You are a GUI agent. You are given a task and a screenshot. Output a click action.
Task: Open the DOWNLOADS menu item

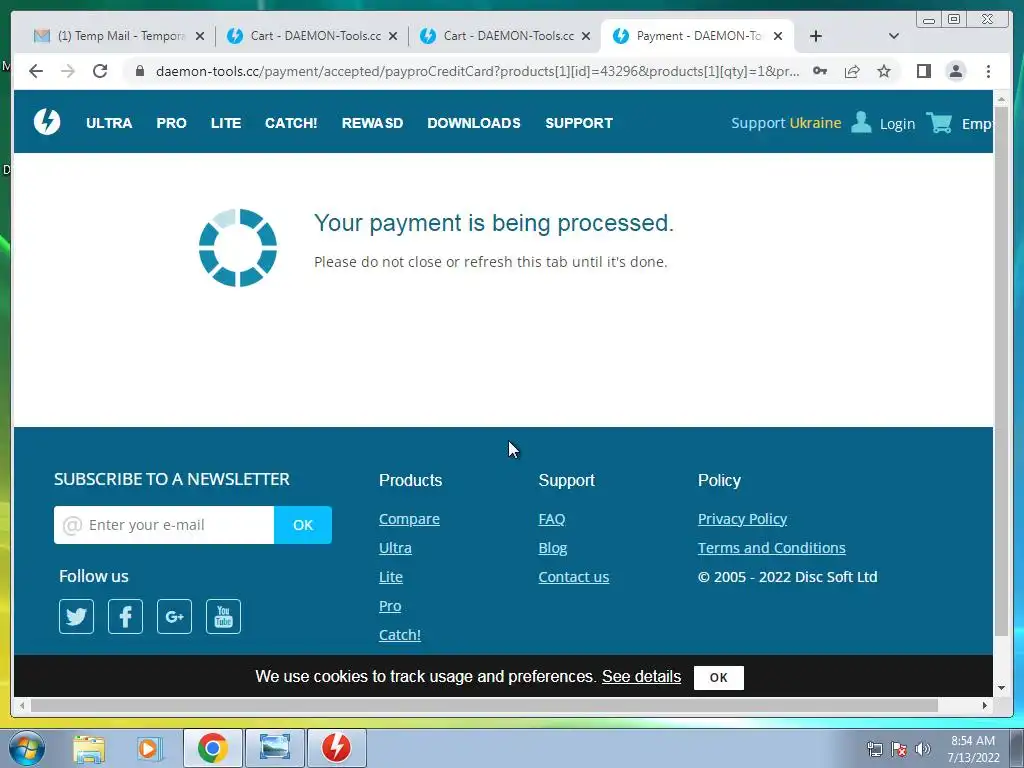[x=474, y=123]
